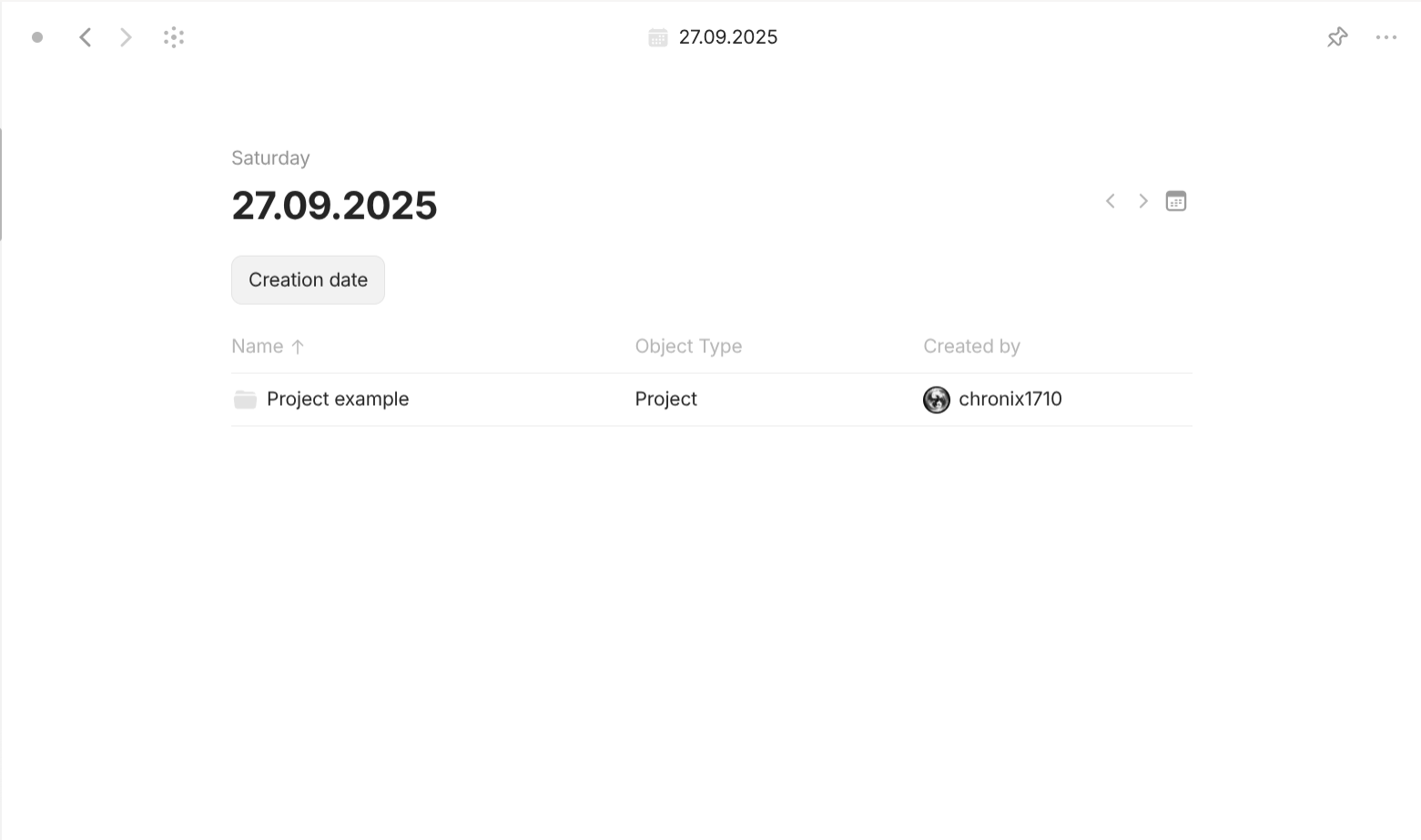
Task: Click the gray dot at top-left
Action: [x=37, y=37]
